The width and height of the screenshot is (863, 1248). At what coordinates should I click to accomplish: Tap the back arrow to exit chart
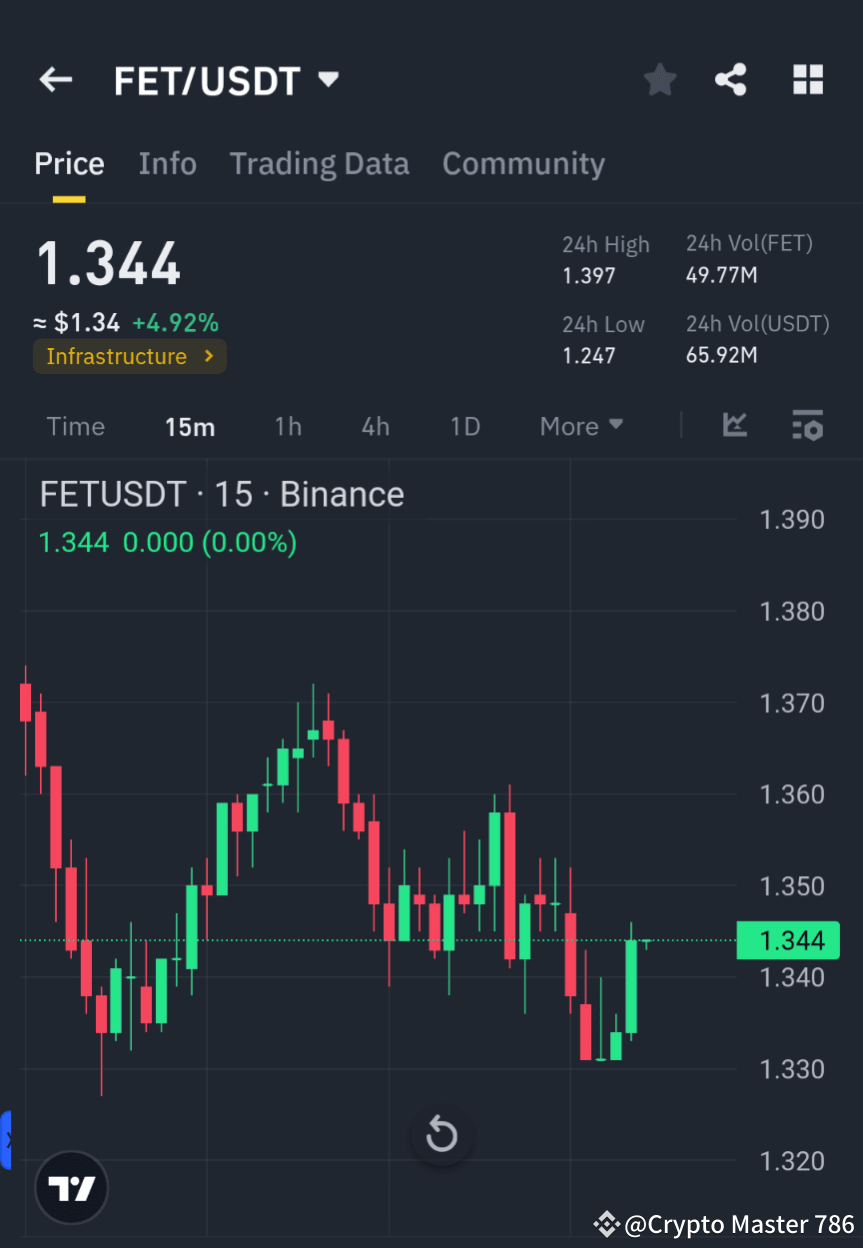(x=55, y=80)
